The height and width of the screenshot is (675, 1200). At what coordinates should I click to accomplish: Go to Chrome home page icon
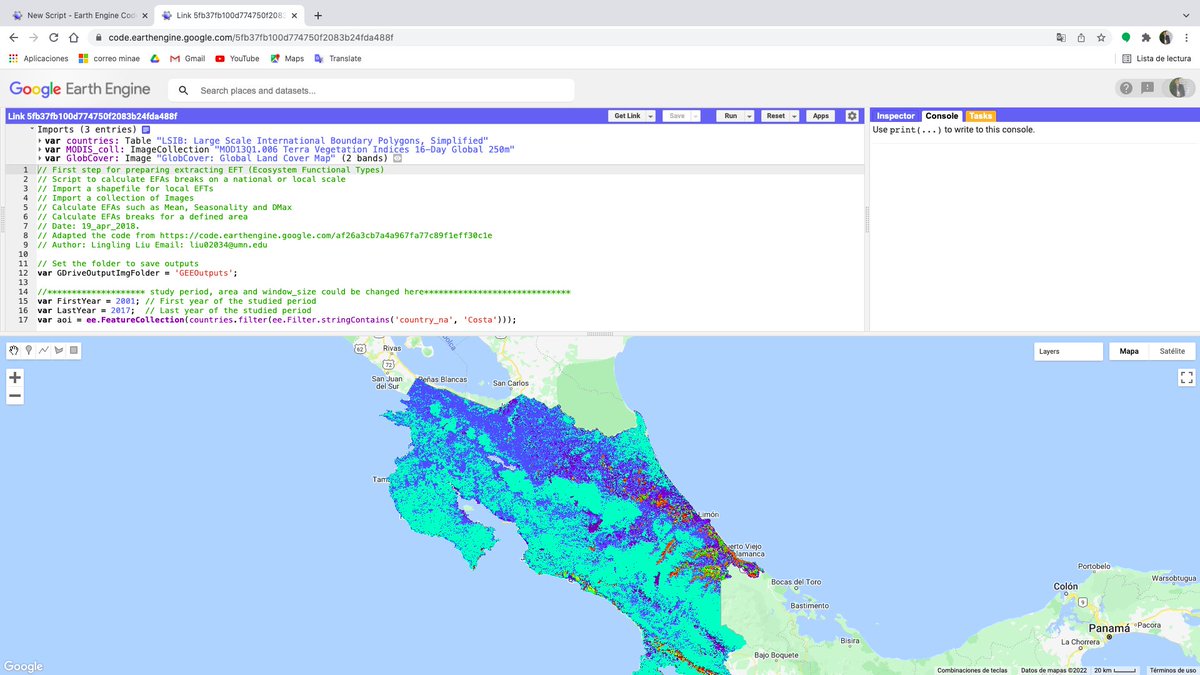[x=74, y=37]
